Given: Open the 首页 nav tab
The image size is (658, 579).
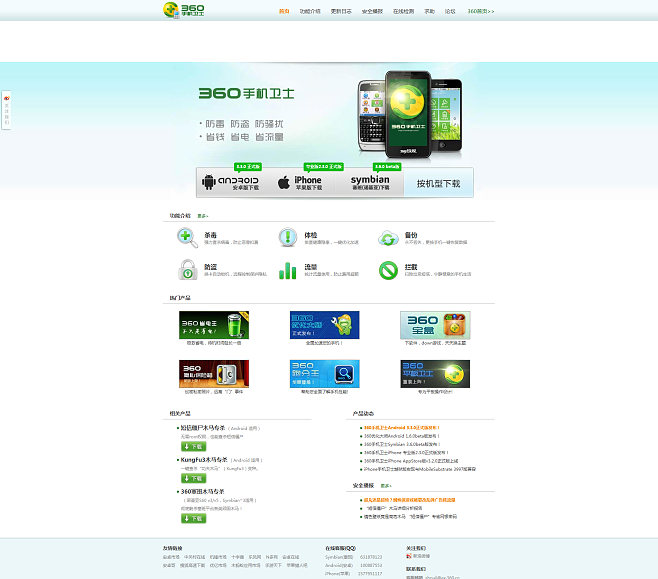Looking at the screenshot, I should (284, 11).
